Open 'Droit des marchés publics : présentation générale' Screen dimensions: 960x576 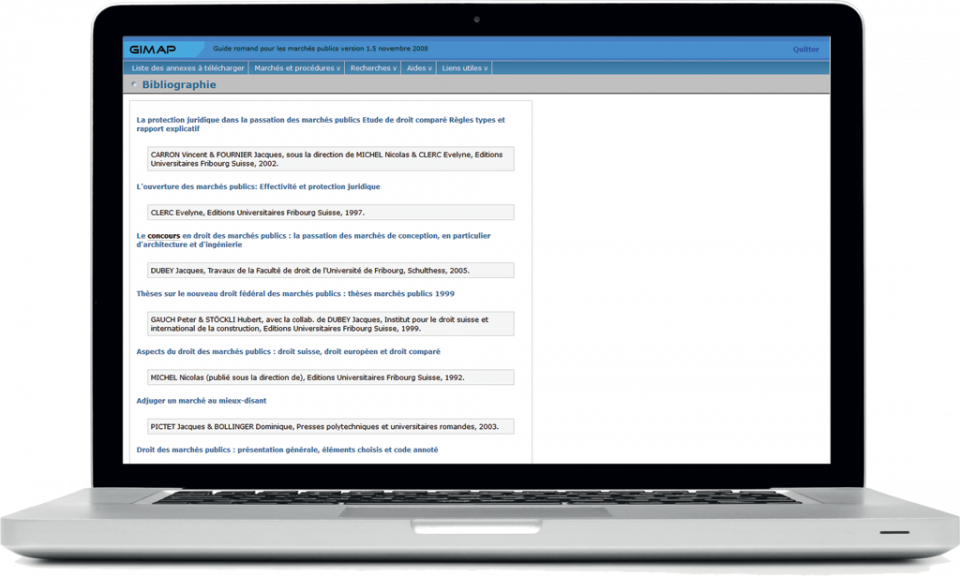[x=287, y=450]
